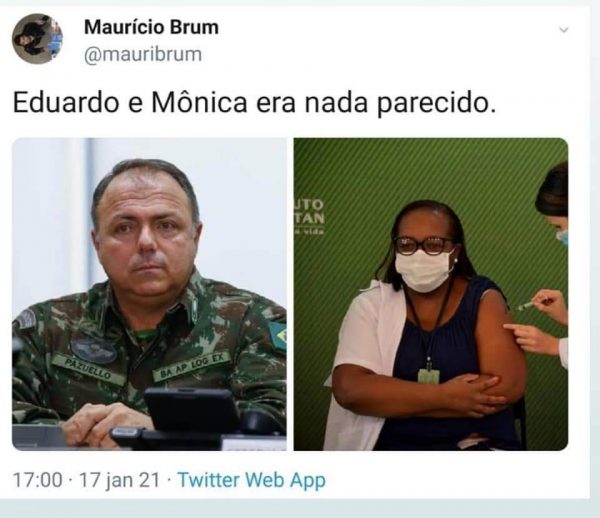The height and width of the screenshot is (518, 600).
Task: Open the left photo of the army officer
Action: [x=149, y=294]
